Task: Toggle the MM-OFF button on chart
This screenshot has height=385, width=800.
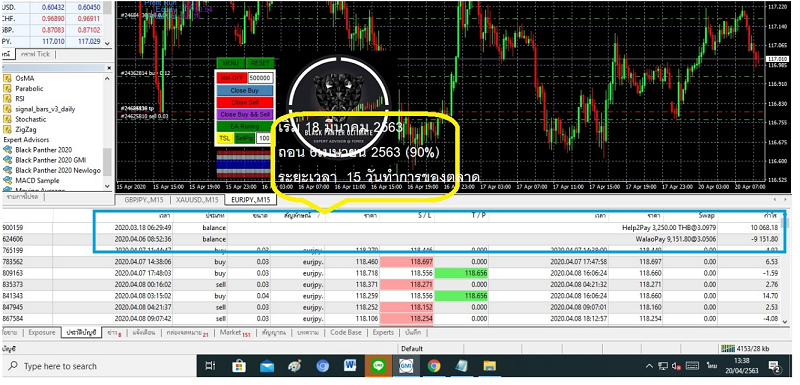Action: tap(232, 79)
